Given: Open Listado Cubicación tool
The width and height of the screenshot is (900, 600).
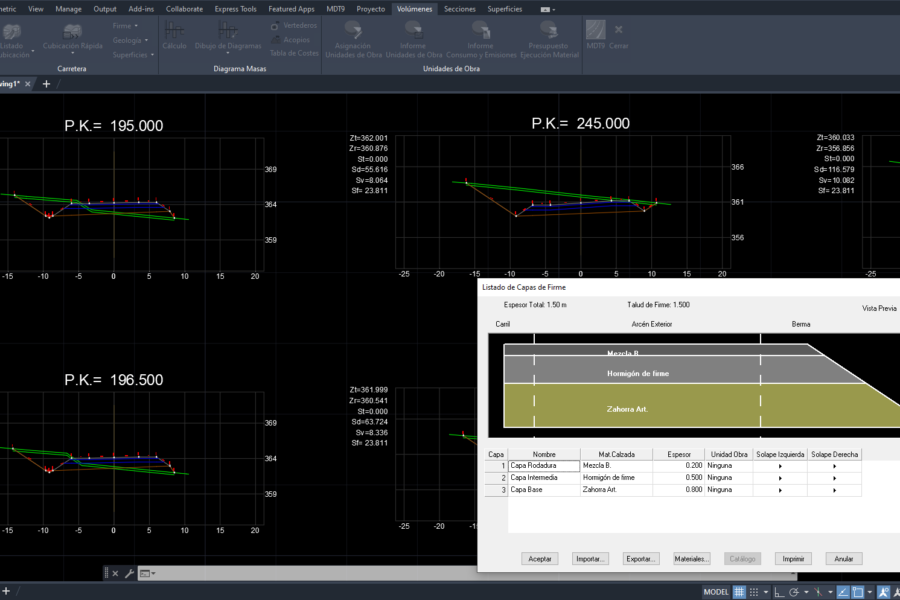Looking at the screenshot, I should [13, 40].
